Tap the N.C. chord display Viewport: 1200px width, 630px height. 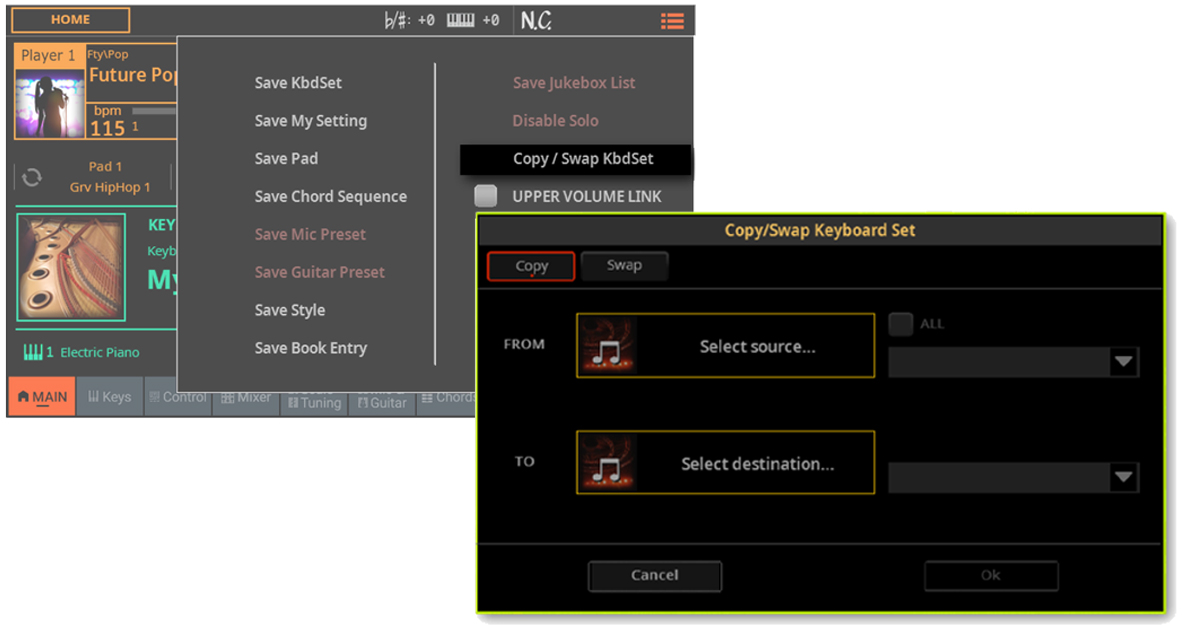(x=536, y=20)
